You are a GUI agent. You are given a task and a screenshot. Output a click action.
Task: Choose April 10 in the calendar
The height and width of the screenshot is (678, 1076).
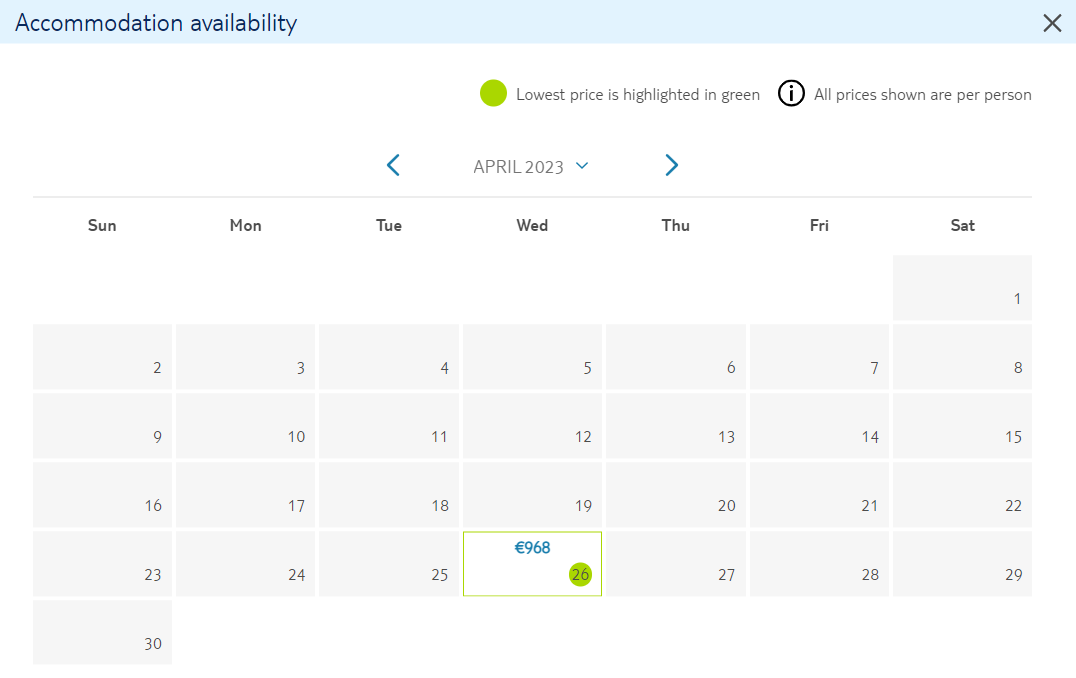click(x=246, y=425)
